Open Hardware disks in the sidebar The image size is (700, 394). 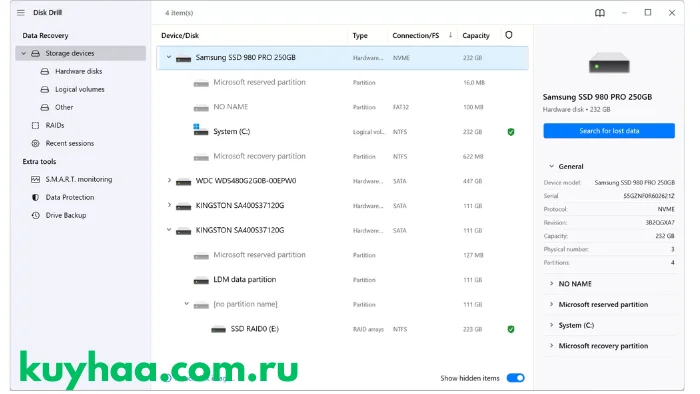point(79,71)
